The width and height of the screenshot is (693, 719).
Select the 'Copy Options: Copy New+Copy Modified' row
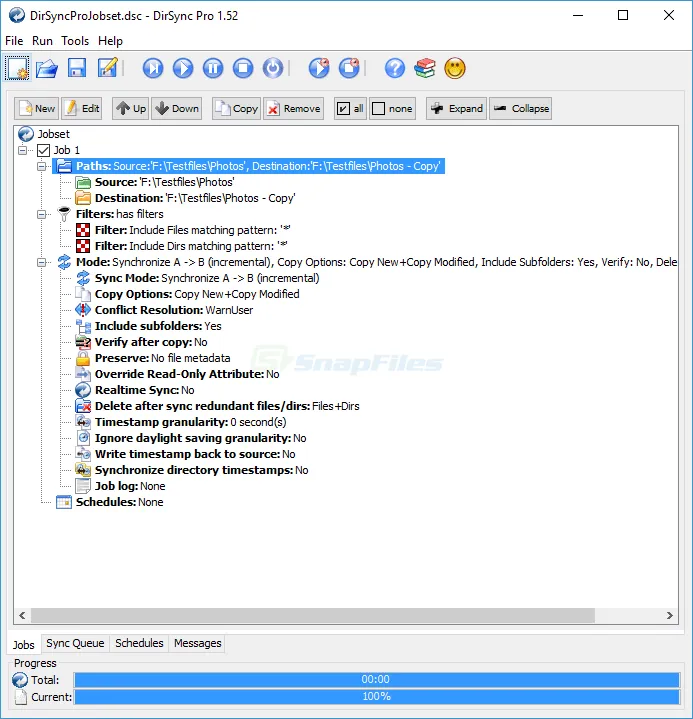(187, 294)
